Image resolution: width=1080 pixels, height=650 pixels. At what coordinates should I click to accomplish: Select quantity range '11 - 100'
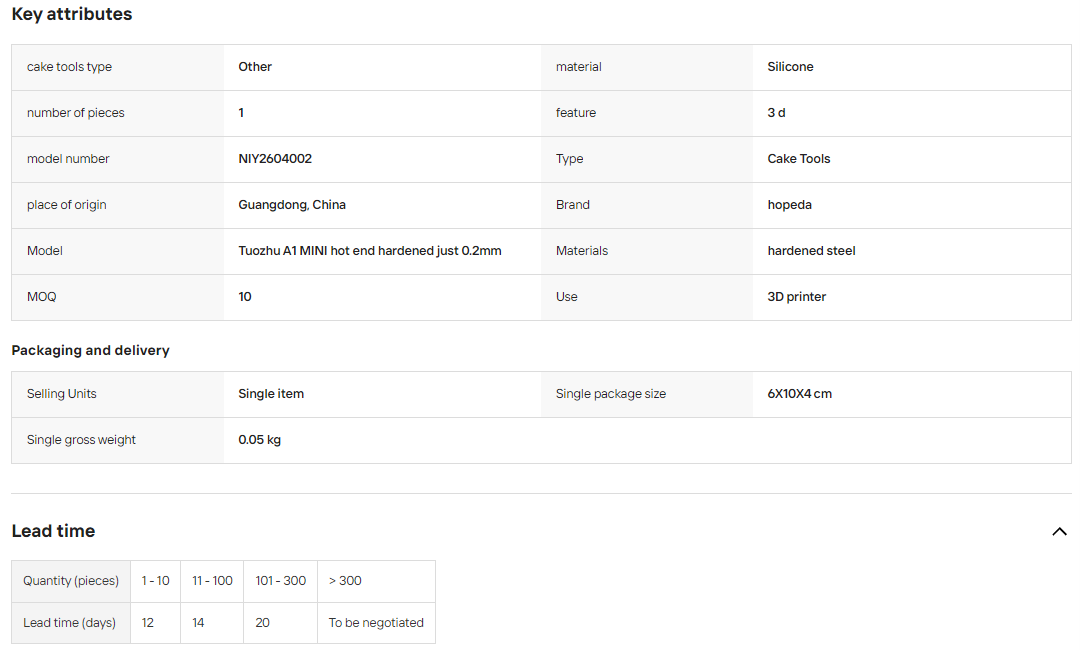tap(212, 581)
